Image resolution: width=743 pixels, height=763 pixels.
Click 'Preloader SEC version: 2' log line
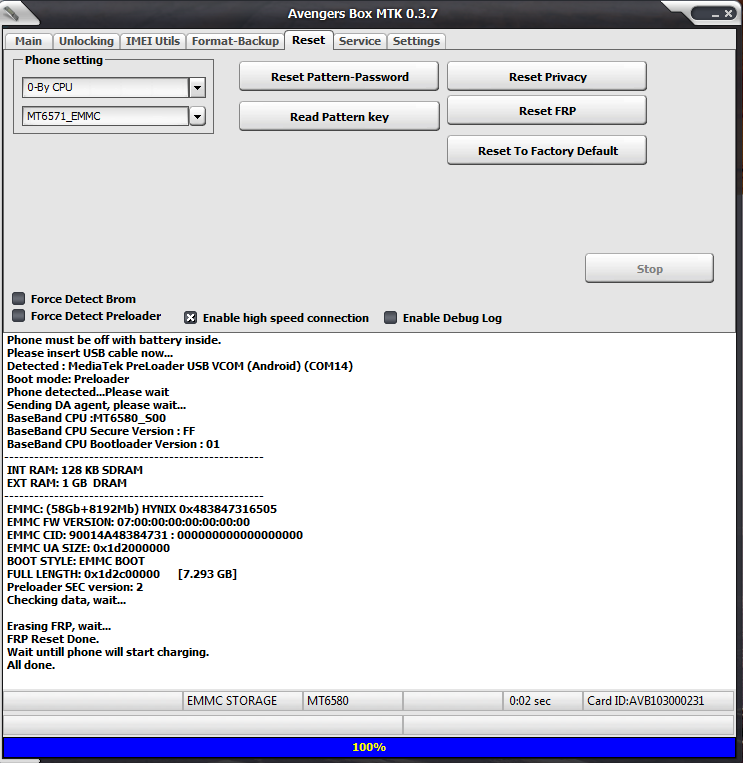click(x=75, y=587)
